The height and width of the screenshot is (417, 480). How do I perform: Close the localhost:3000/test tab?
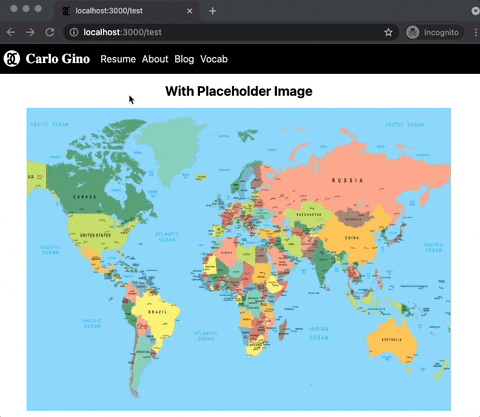(x=189, y=11)
